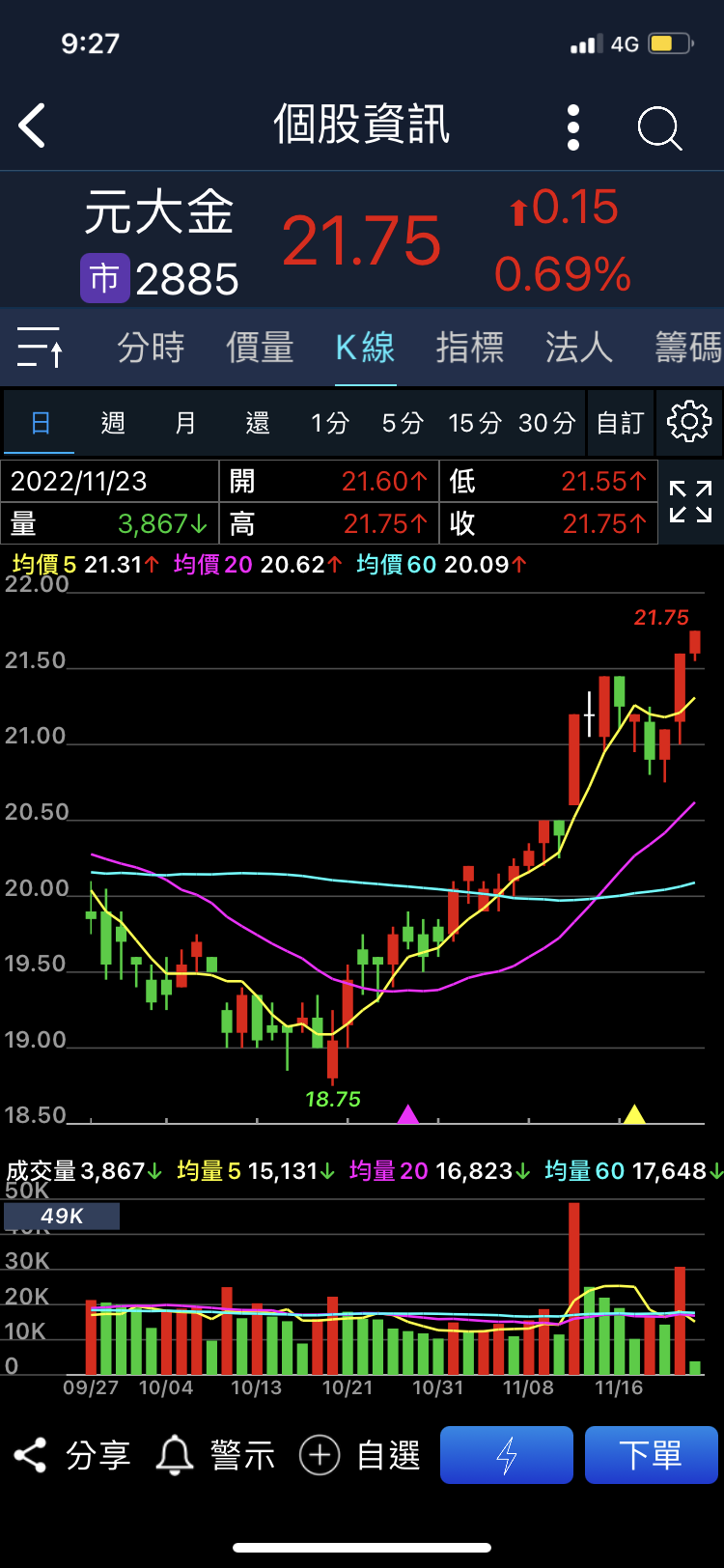The image size is (724, 1568).
Task: Tap the 成交量 3,867 volume label
Action: [85, 1171]
